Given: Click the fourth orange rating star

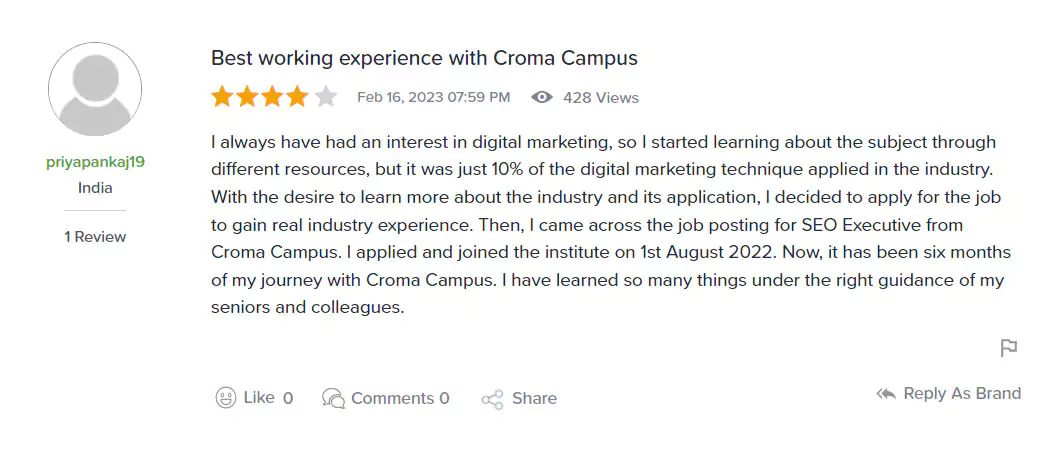Looking at the screenshot, I should 299,97.
